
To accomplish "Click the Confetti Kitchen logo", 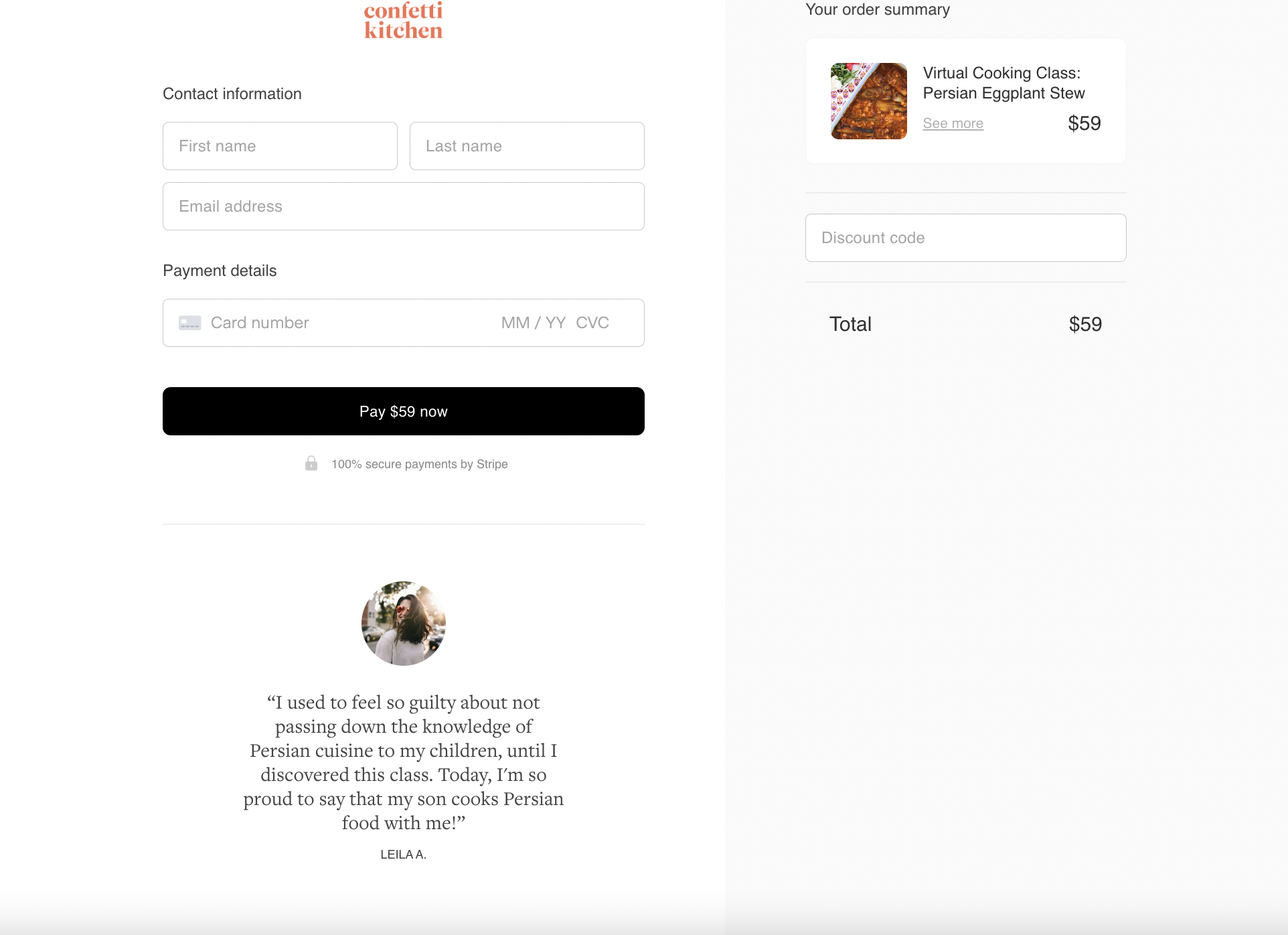I will (403, 21).
